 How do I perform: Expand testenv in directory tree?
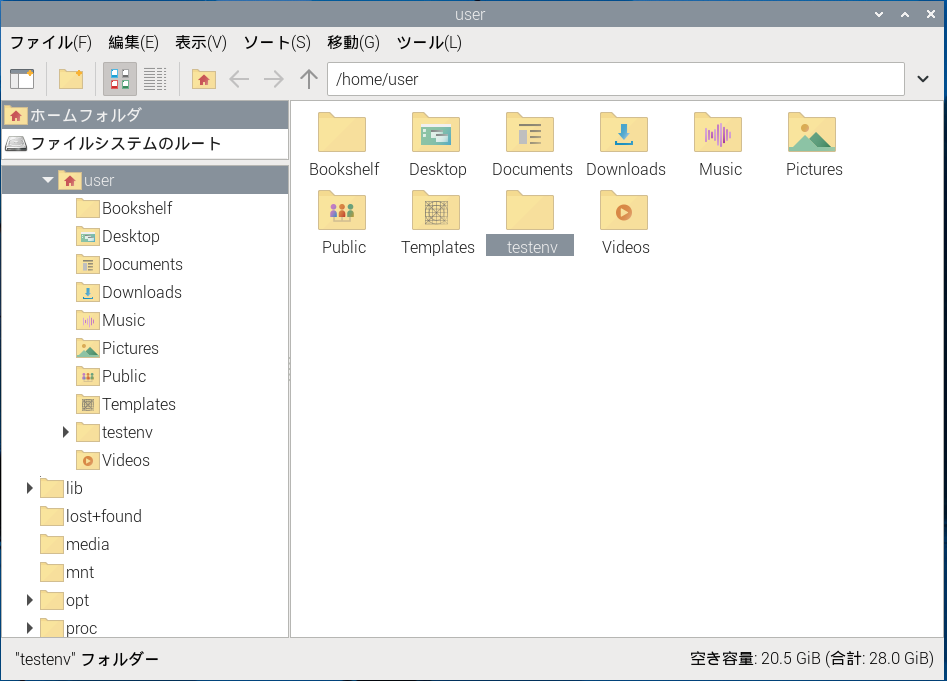click(65, 432)
